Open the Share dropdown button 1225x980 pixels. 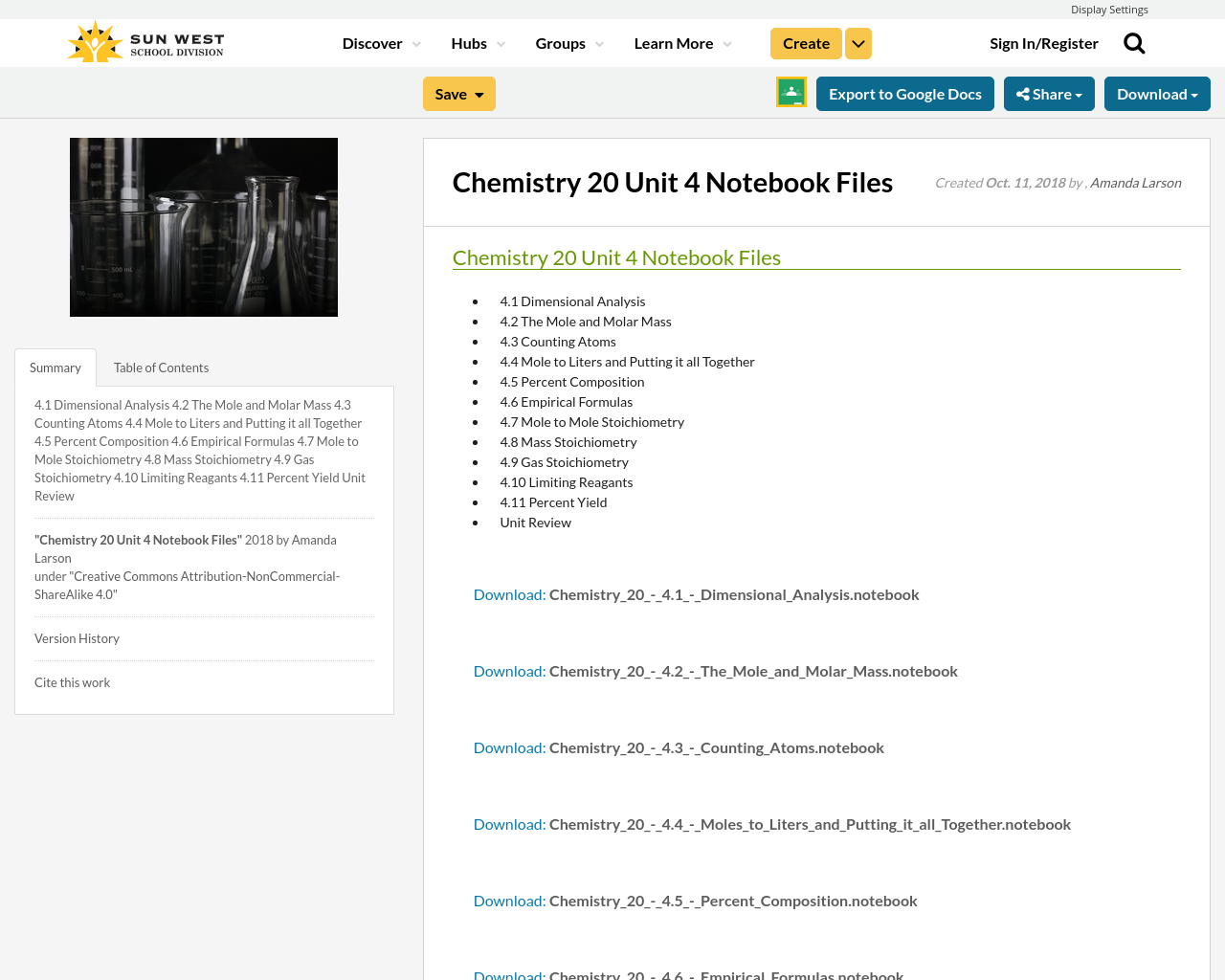pyautogui.click(x=1049, y=94)
